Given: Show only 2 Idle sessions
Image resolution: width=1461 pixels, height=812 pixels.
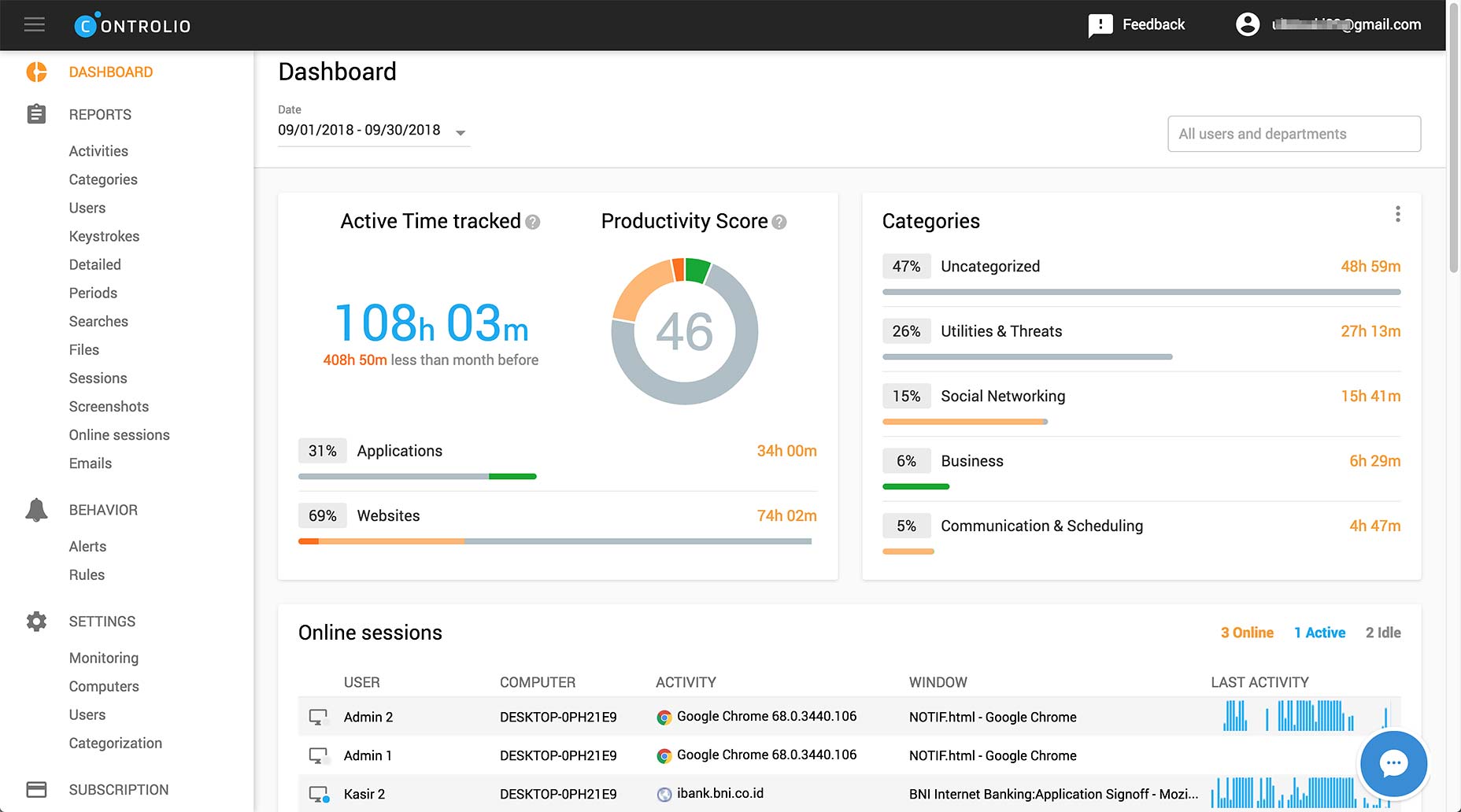Looking at the screenshot, I should coord(1382,633).
